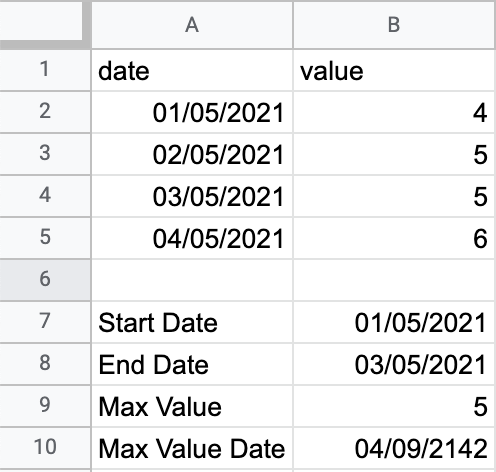The image size is (496, 472).
Task: Click the empty cell B6
Action: (x=394, y=280)
